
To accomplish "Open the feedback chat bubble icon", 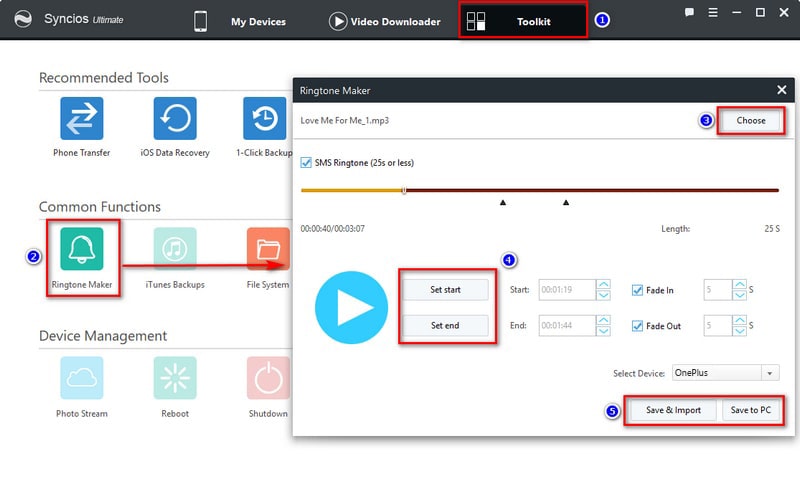I will [x=689, y=12].
